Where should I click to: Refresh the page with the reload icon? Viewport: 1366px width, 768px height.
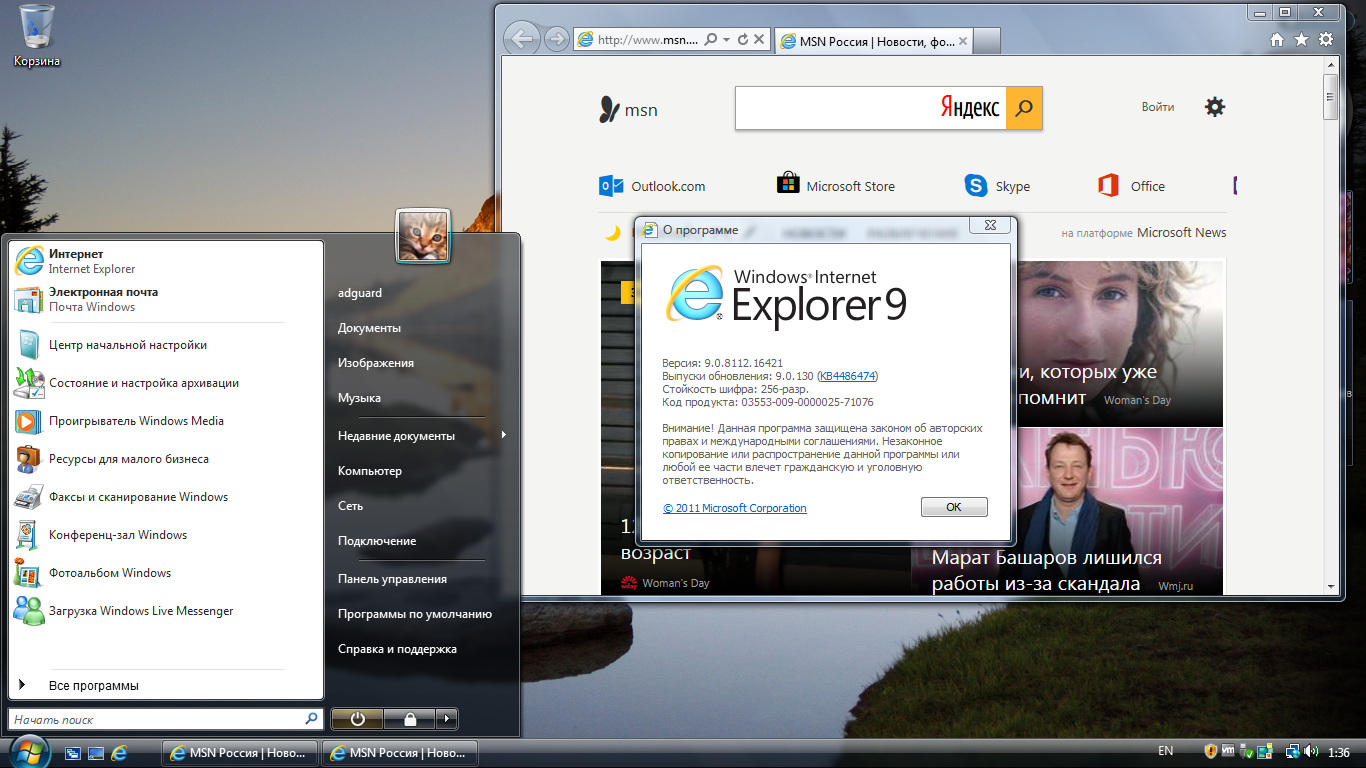742,40
